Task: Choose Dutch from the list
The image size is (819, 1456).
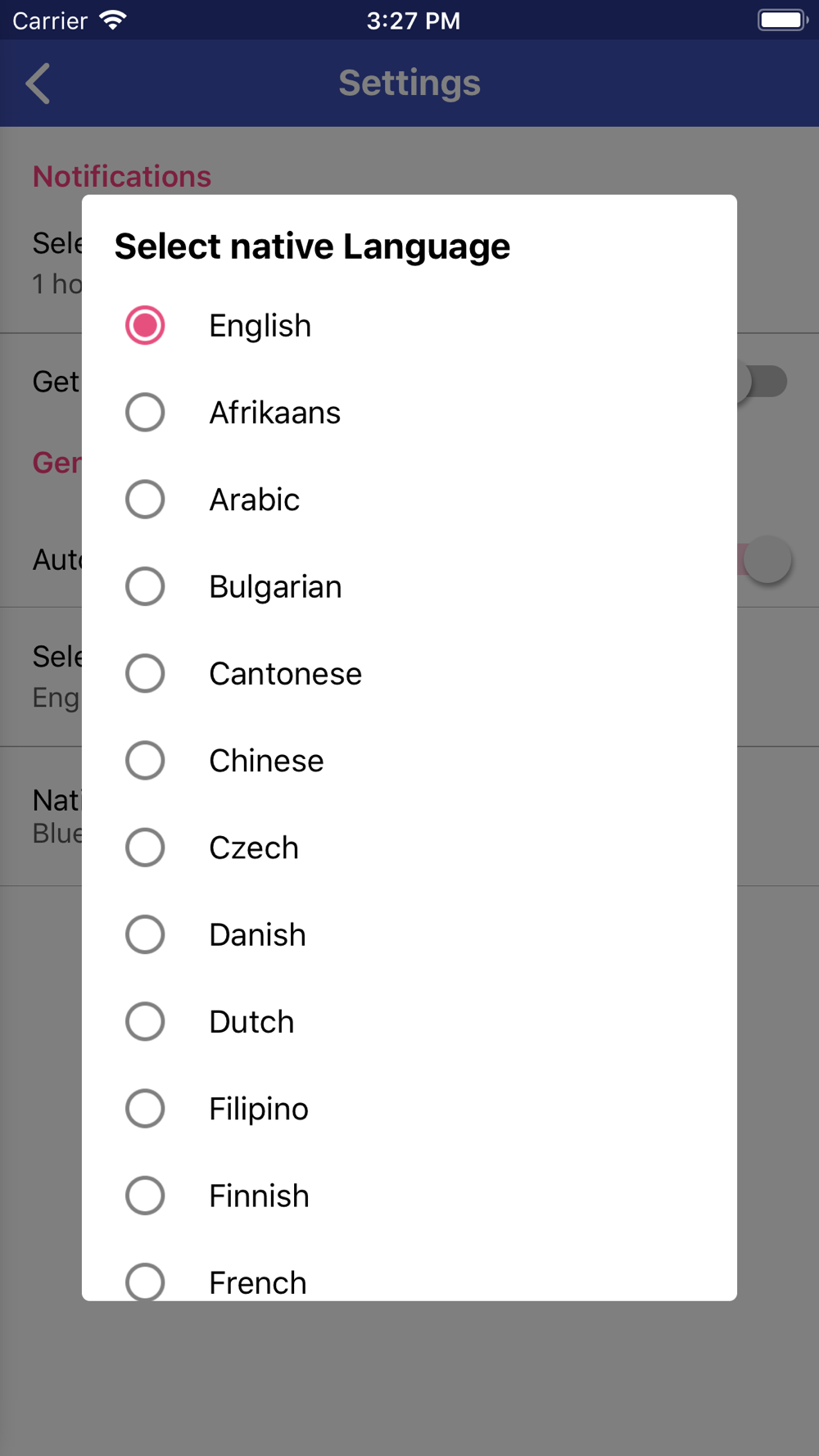Action: [145, 1022]
